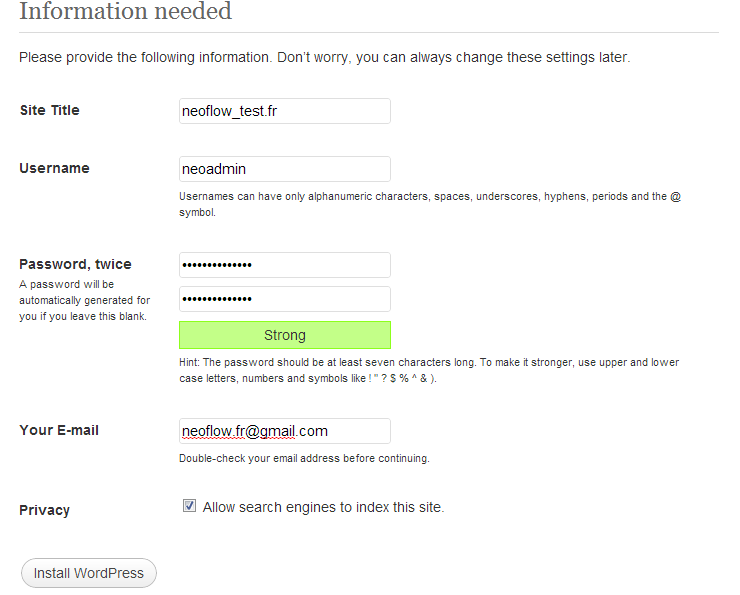Click the Site Title text field
This screenshot has height=595, width=740.
(284, 111)
